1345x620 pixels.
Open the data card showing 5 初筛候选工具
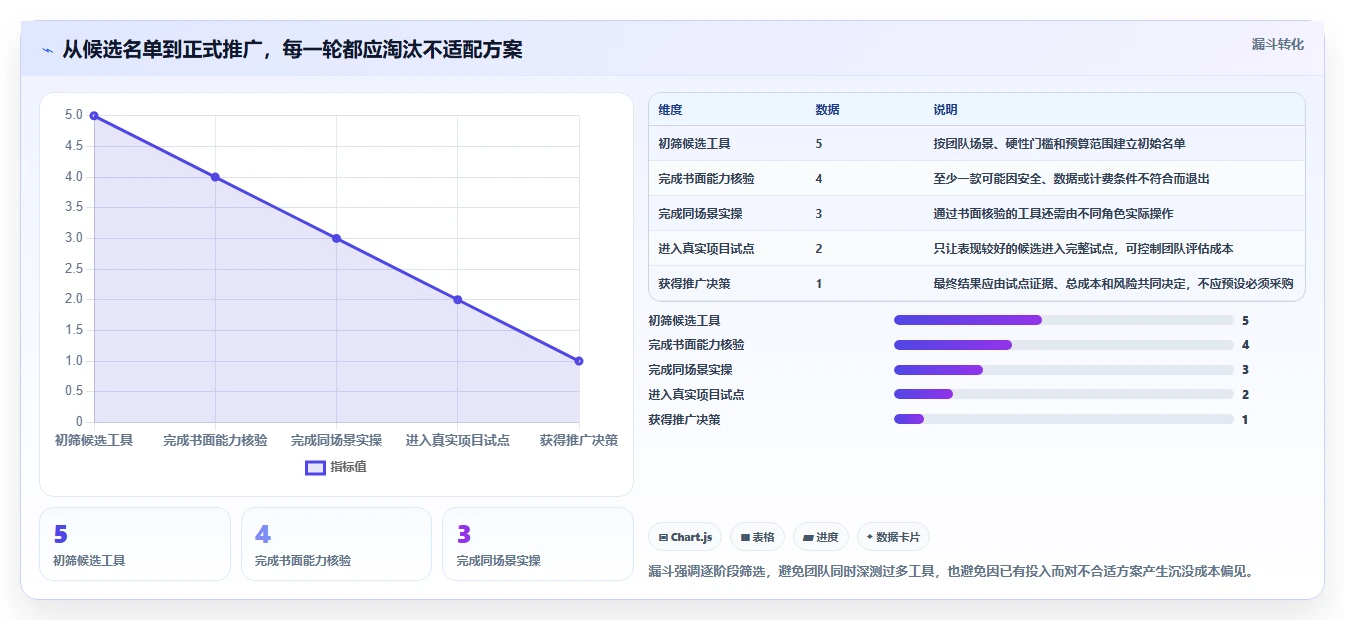135,544
